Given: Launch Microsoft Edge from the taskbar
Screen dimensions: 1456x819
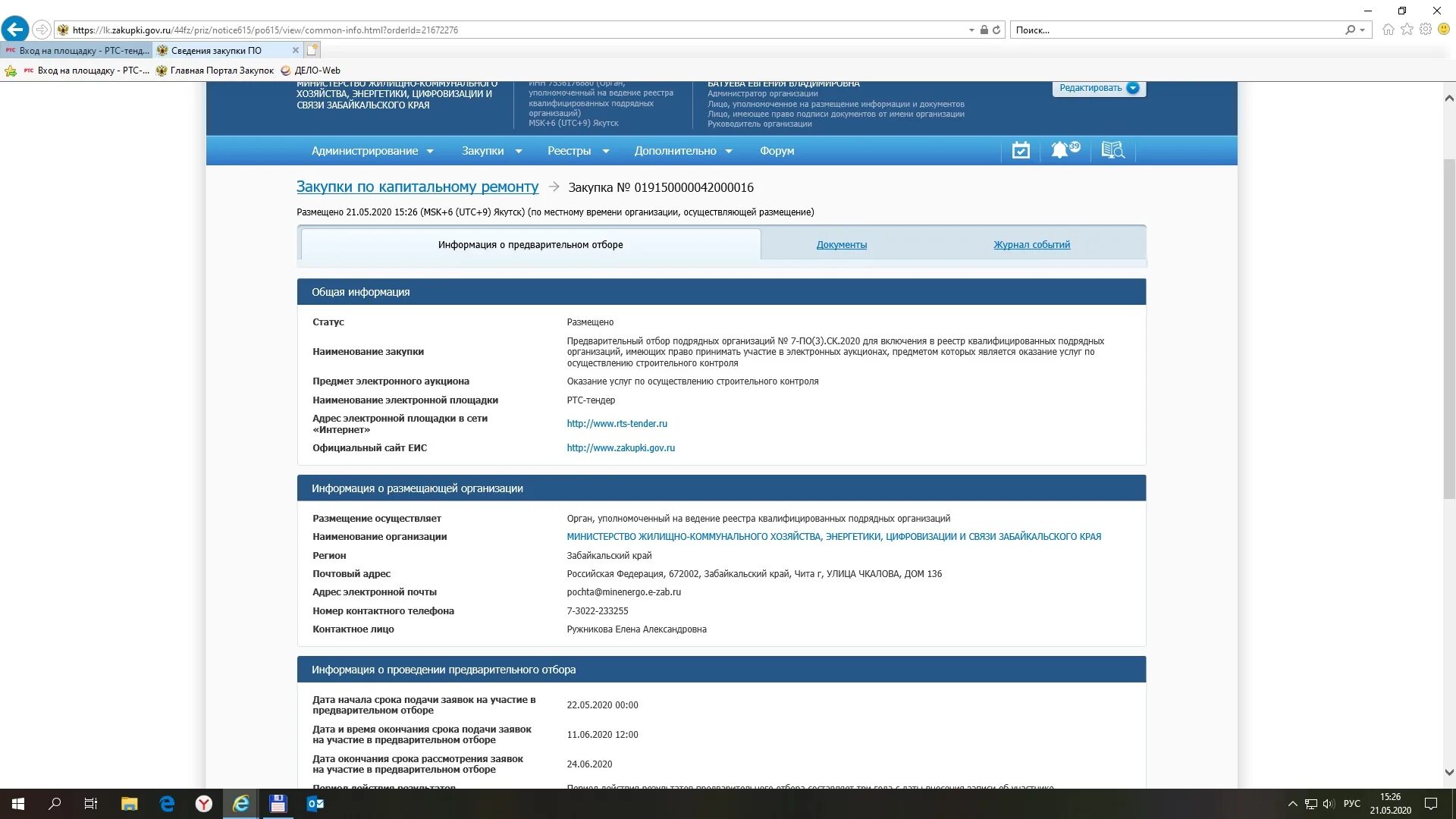Looking at the screenshot, I should 167,804.
